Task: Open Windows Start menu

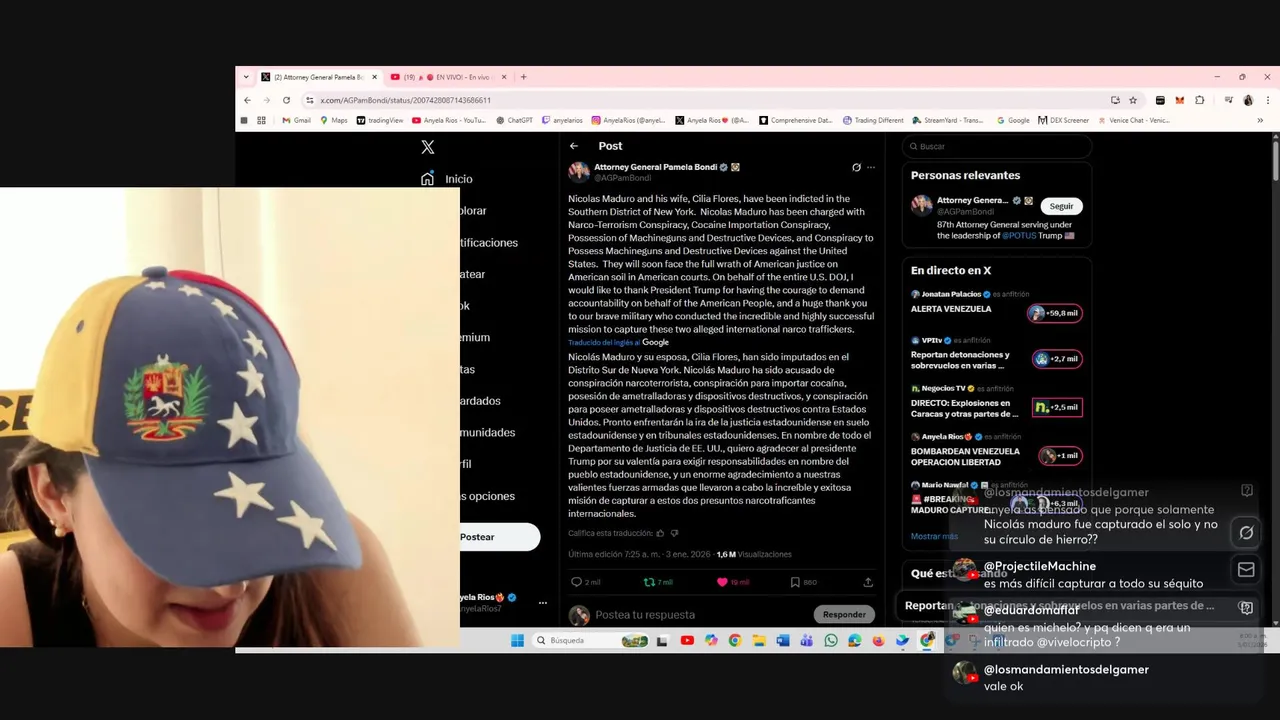Action: (517, 641)
